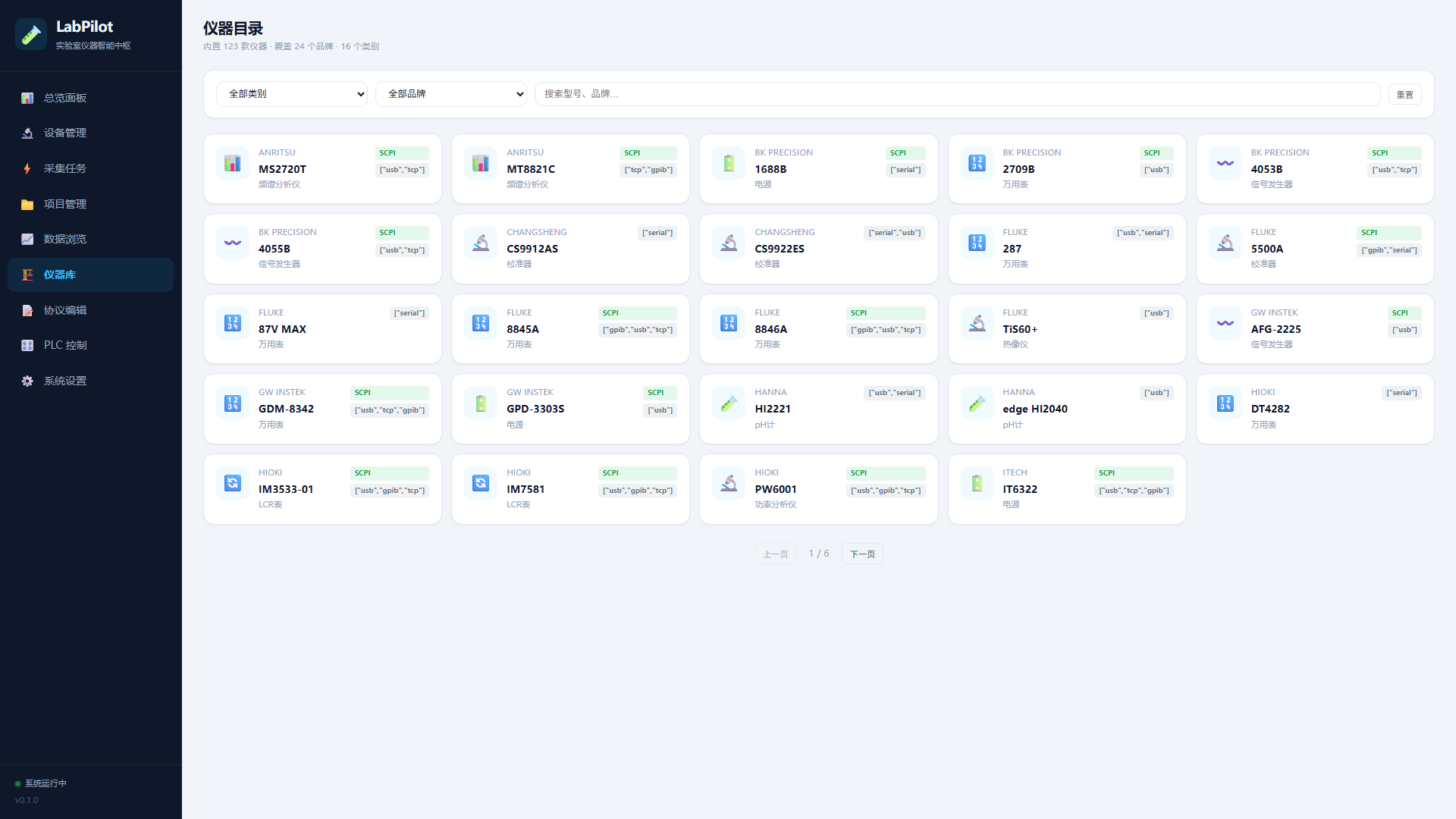Click the 设备管理 microscope icon
1456x819 pixels.
27,133
